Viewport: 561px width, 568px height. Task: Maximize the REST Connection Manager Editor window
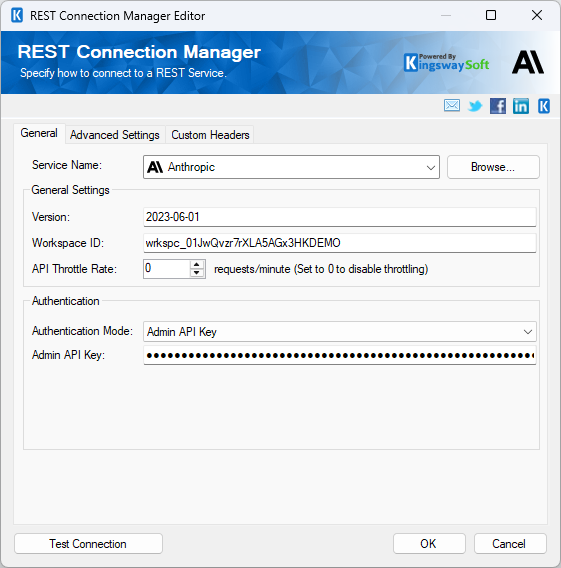490,15
